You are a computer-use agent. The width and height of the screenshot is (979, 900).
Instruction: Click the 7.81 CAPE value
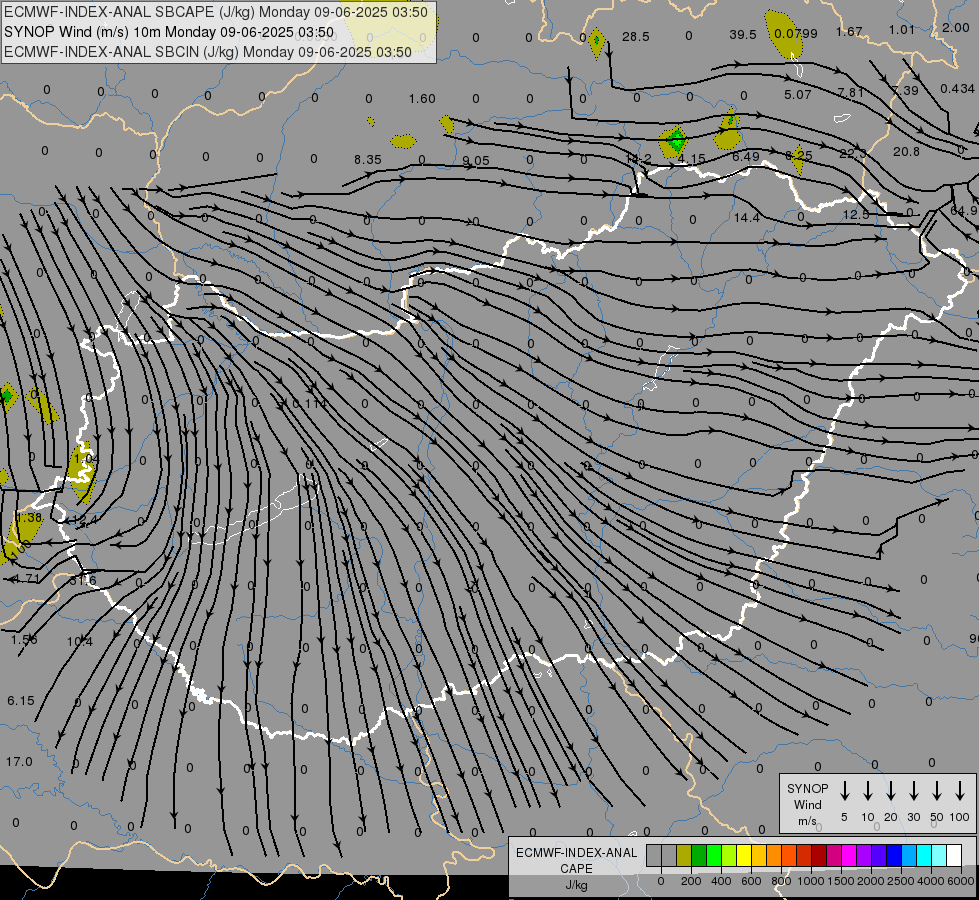(851, 92)
